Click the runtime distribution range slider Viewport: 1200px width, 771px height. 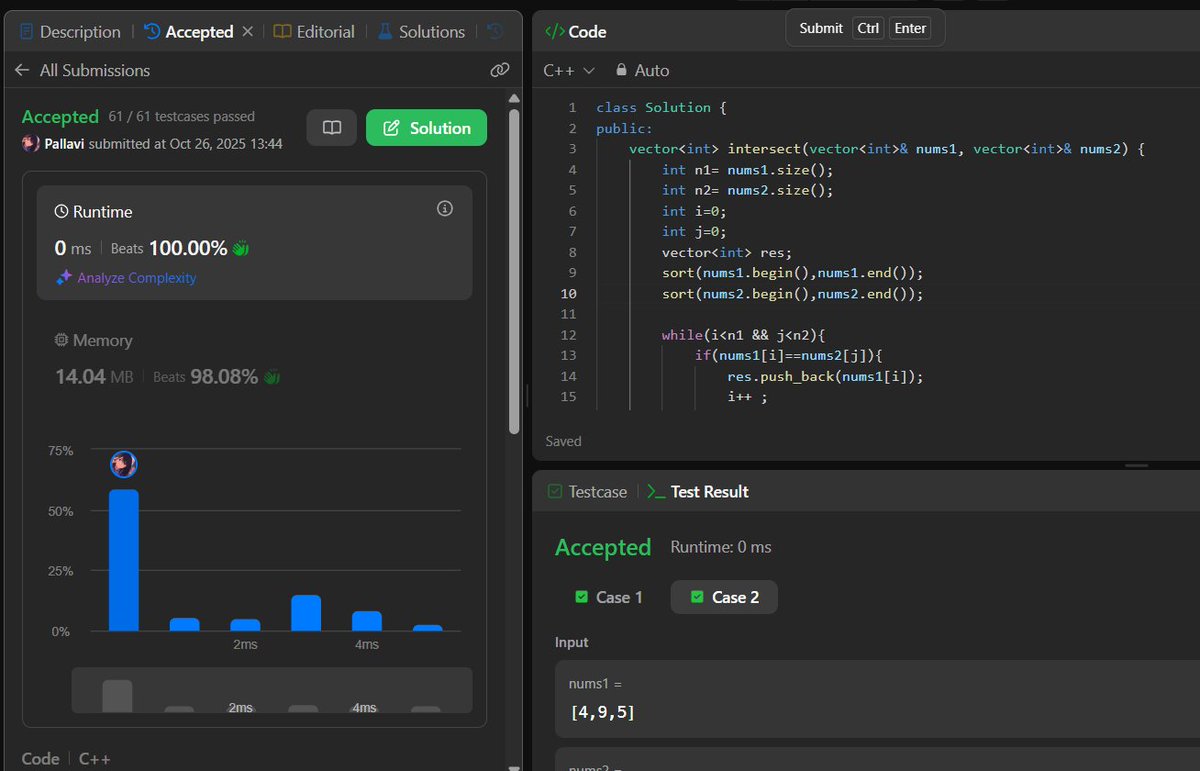pyautogui.click(x=272, y=690)
